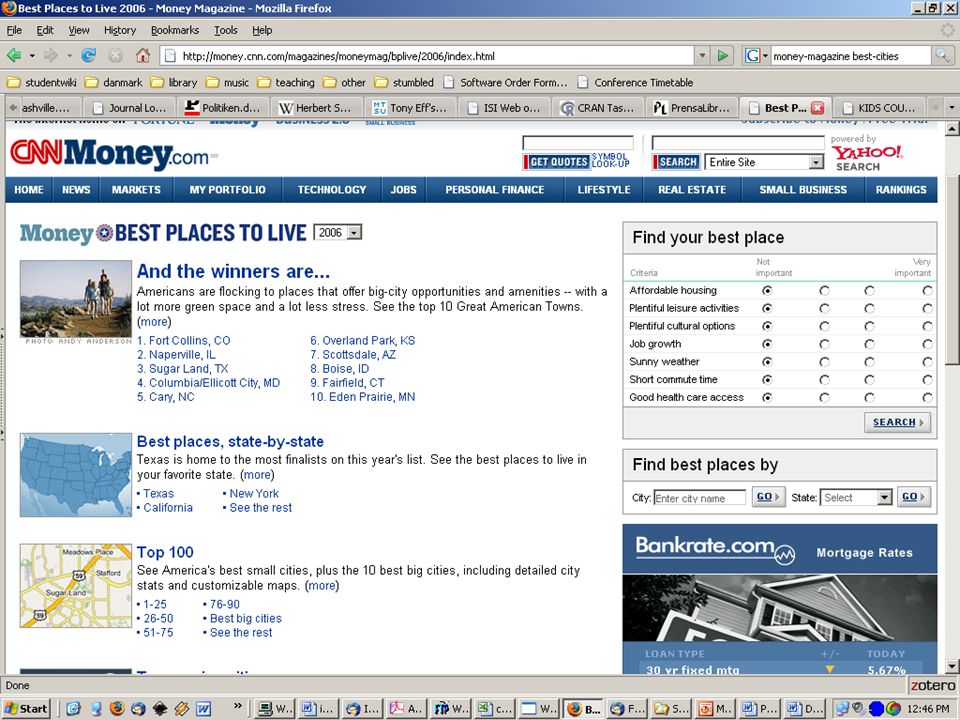Open the list all tabs dropdown
The height and width of the screenshot is (720, 960).
[951, 108]
